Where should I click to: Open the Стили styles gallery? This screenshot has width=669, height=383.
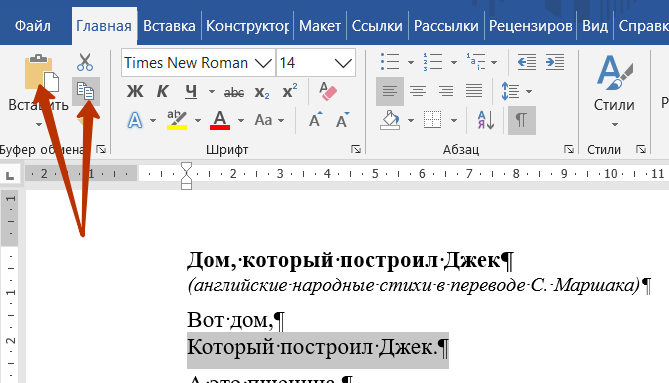614,90
